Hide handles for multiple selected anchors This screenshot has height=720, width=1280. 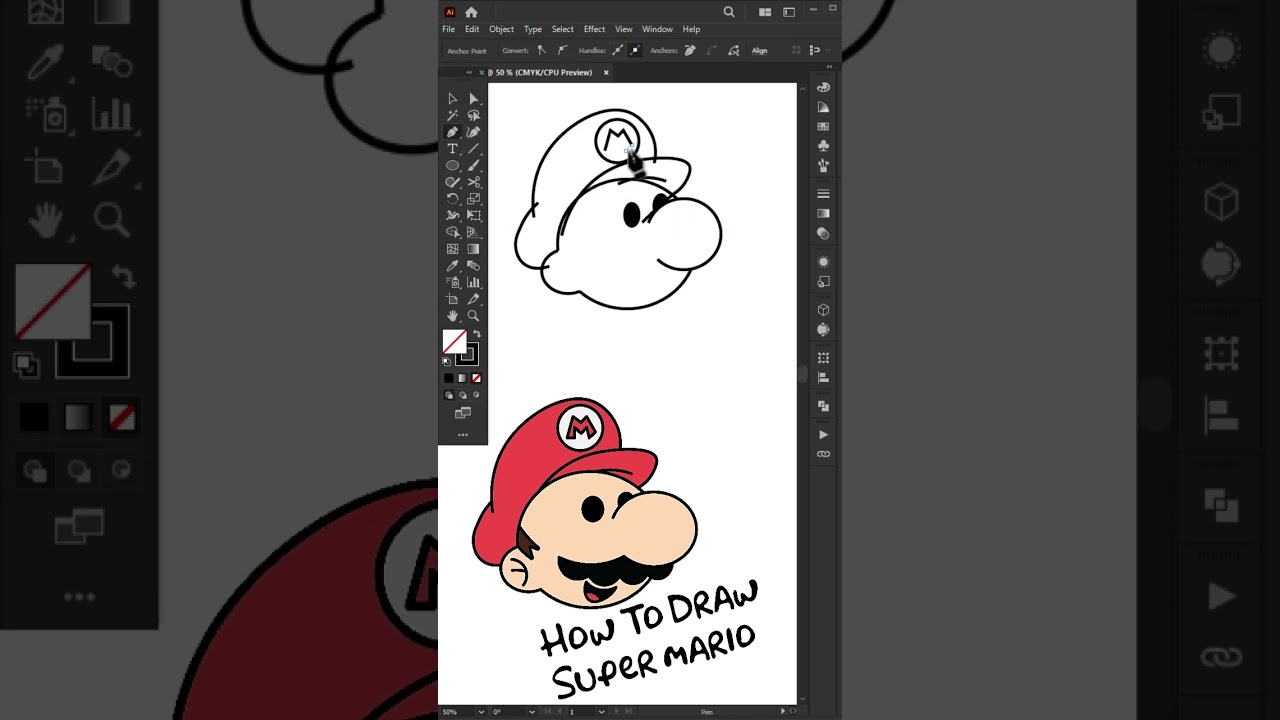[635, 50]
